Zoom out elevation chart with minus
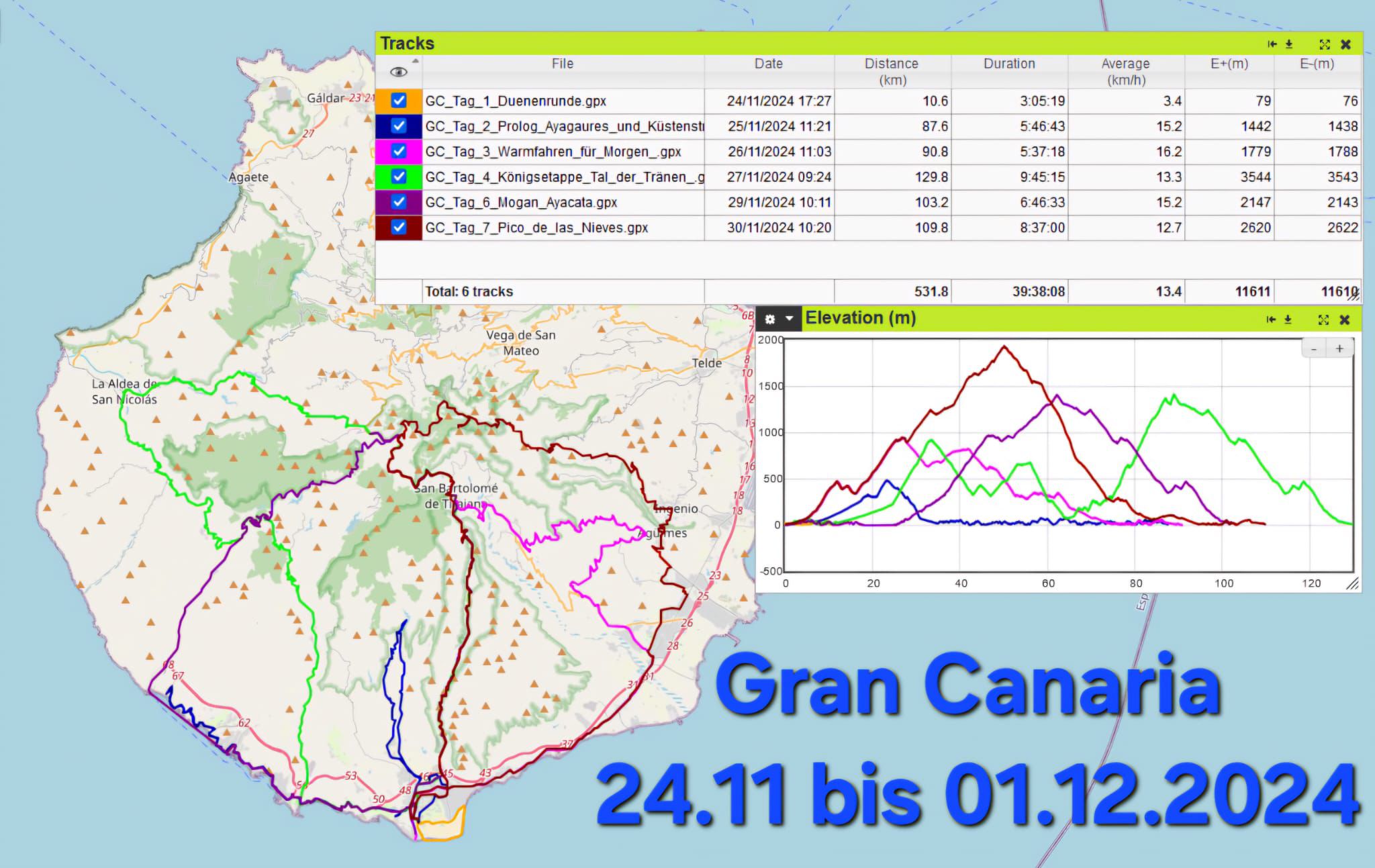This screenshot has height=868, width=1375. pyautogui.click(x=1314, y=348)
